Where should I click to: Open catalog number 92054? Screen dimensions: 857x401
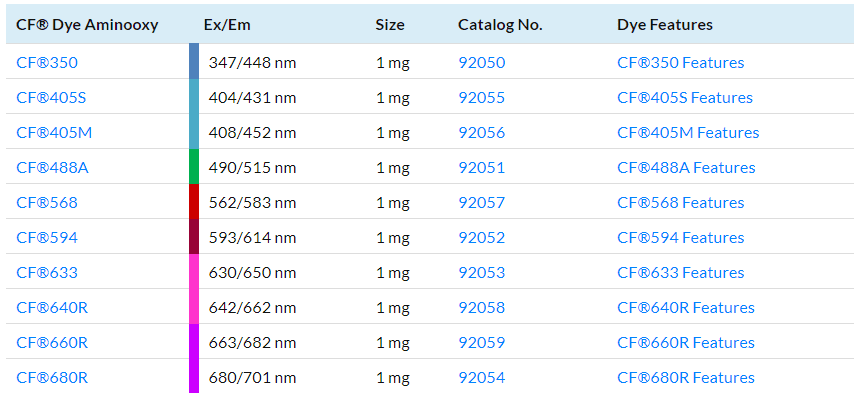(x=481, y=378)
